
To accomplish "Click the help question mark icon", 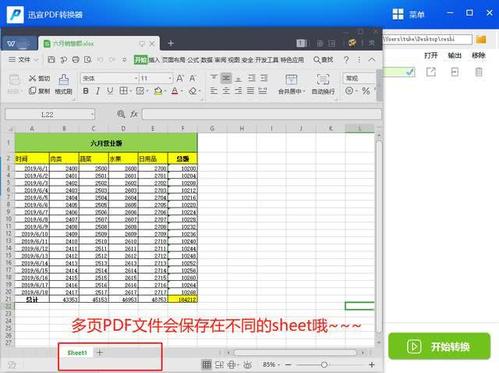I will 346,60.
